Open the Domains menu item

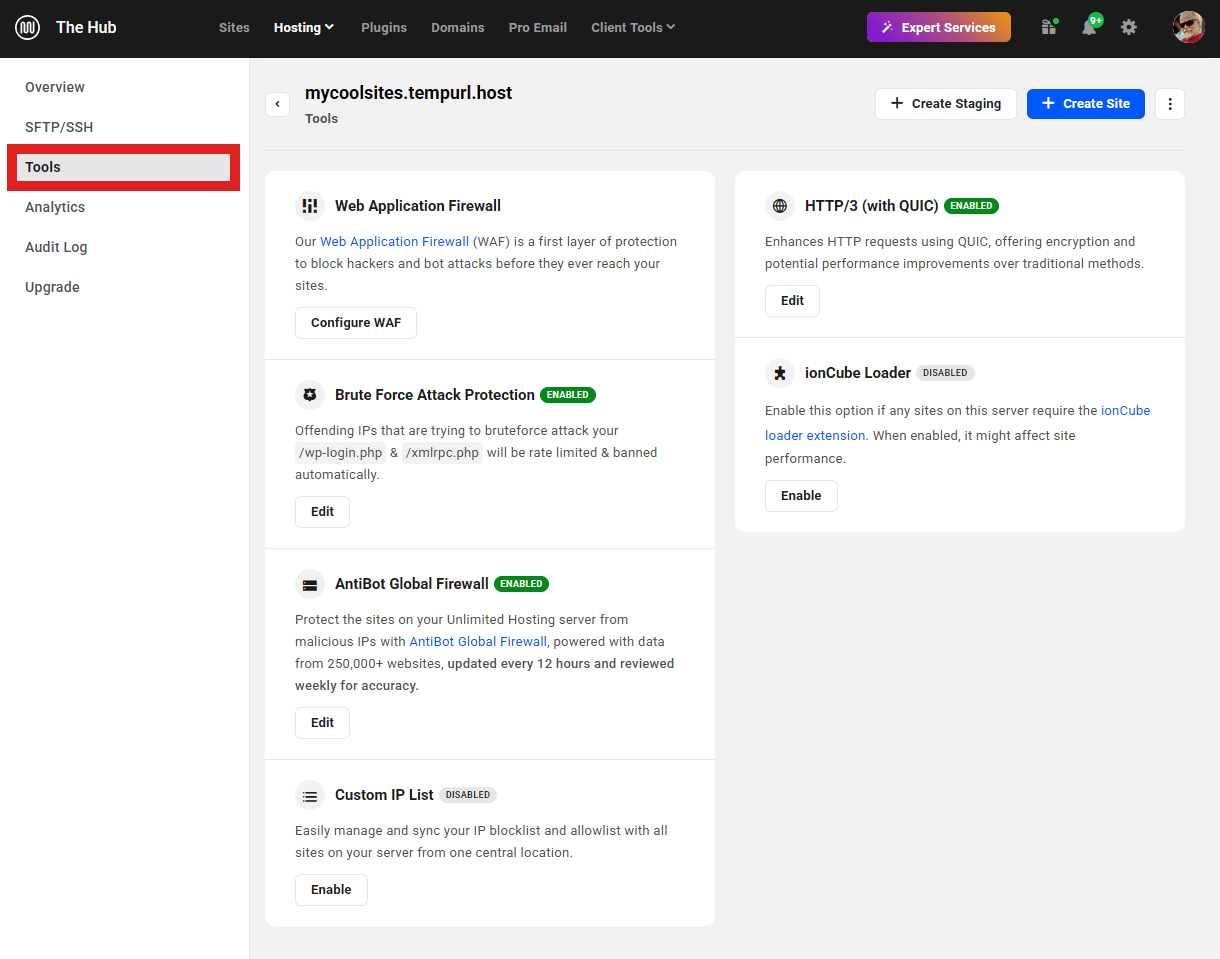(x=458, y=27)
